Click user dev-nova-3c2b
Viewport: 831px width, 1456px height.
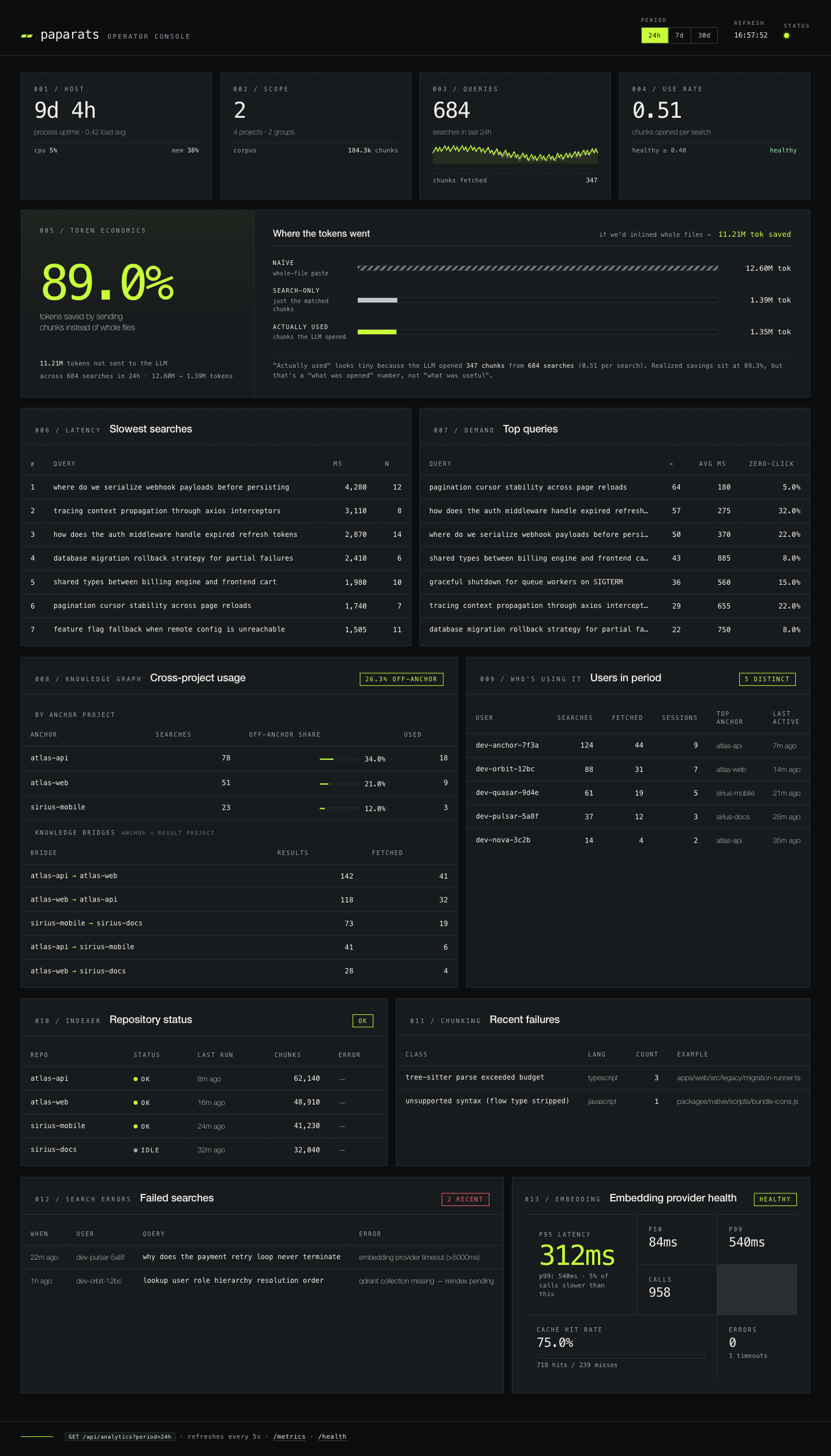[x=503, y=840]
